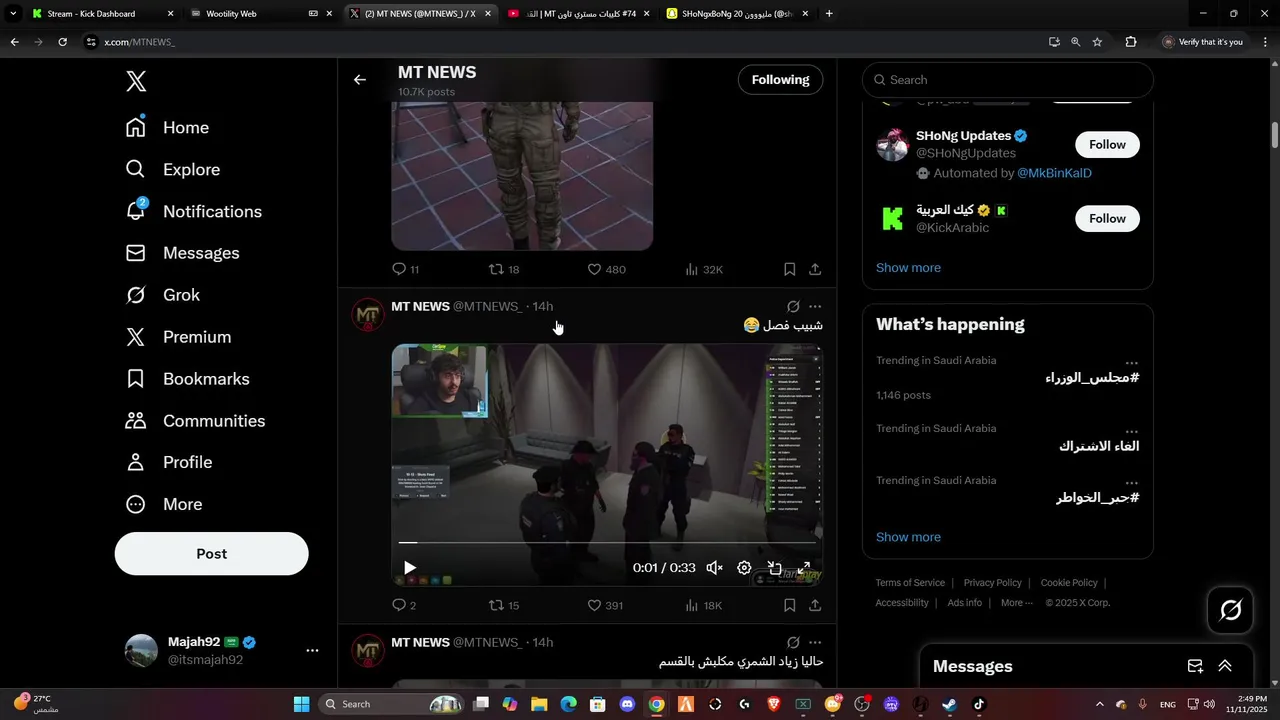Seek on the video progress bar
1280x720 pixels.
[x=607, y=543]
